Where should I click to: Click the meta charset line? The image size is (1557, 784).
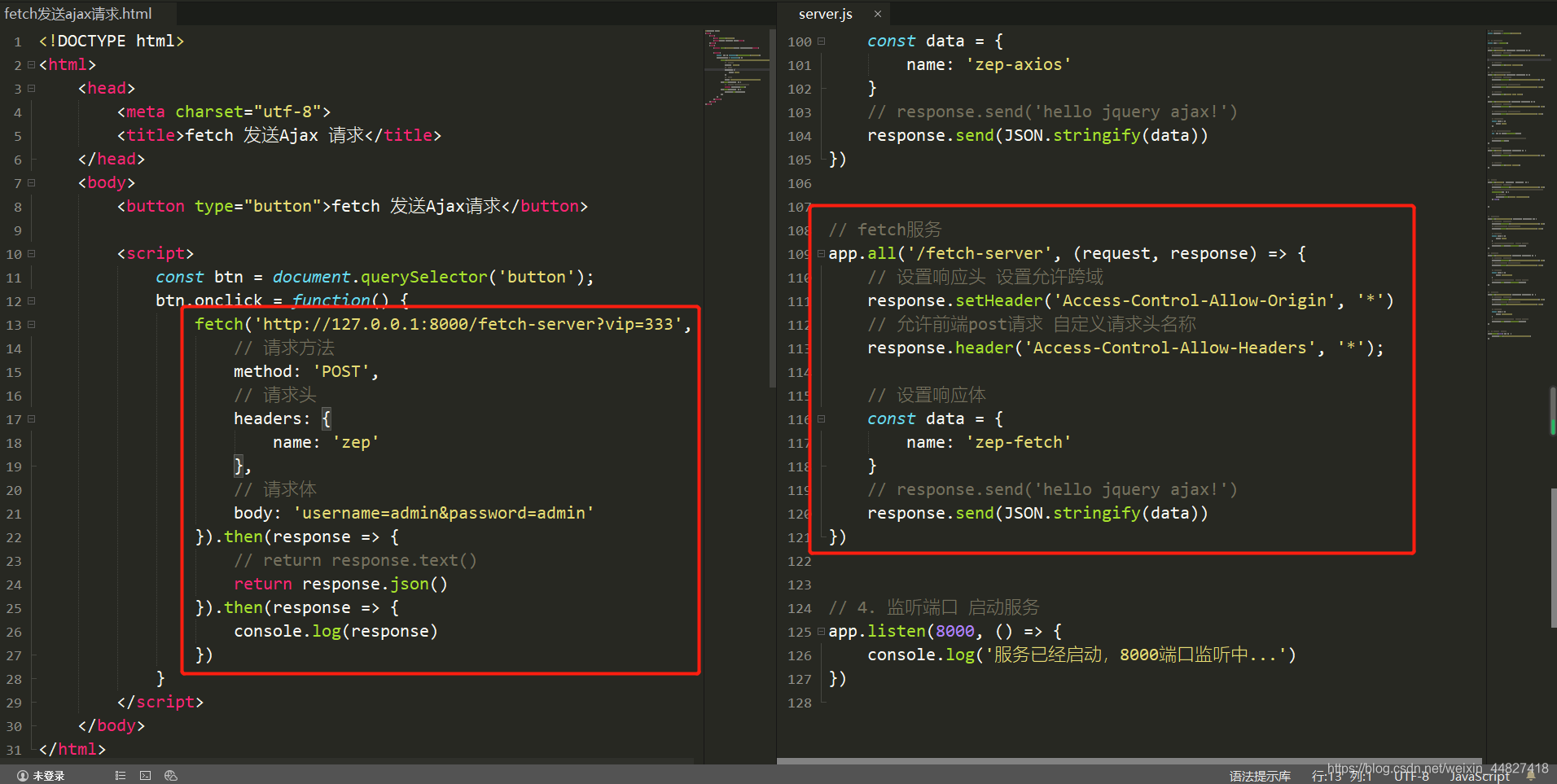click(224, 112)
